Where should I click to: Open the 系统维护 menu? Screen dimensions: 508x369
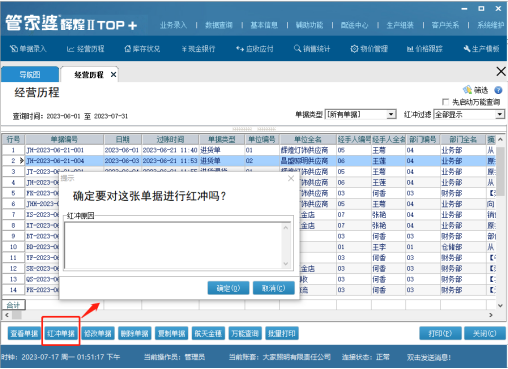click(x=490, y=25)
